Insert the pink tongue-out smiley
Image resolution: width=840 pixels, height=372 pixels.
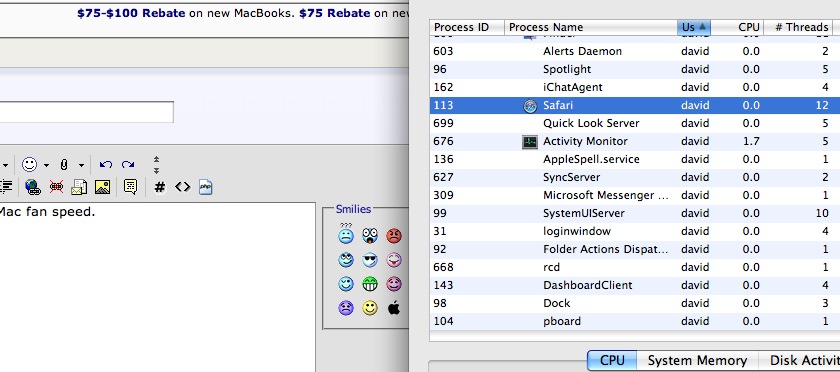pyautogui.click(x=394, y=260)
